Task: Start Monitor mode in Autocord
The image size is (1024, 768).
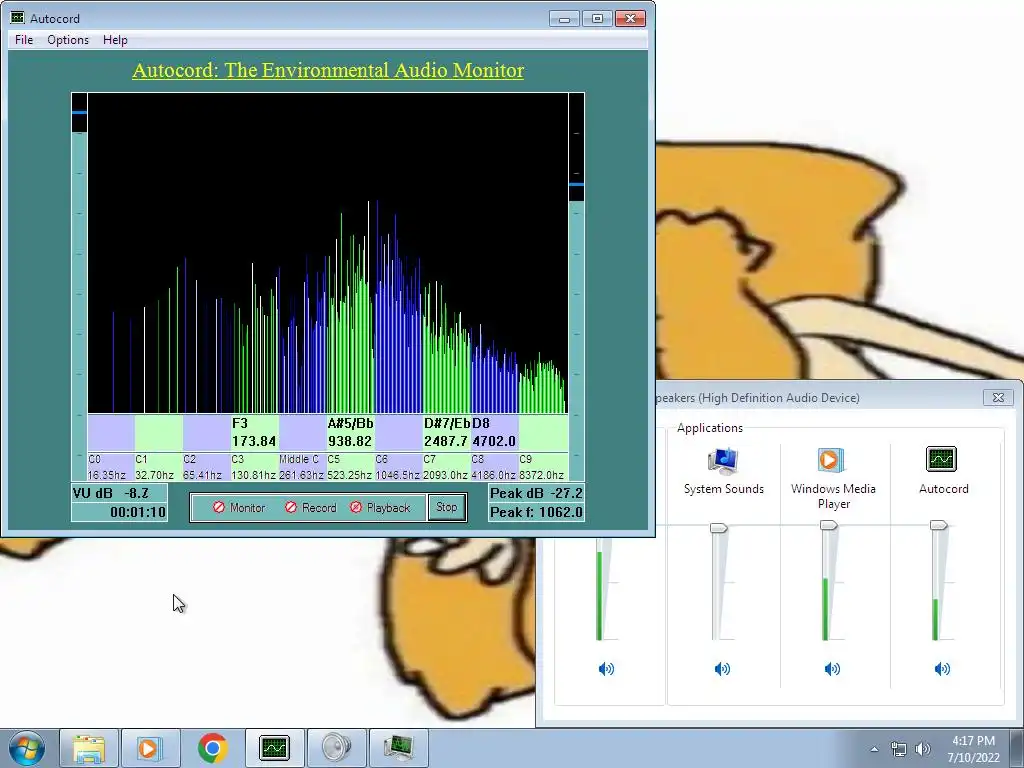Action: [x=239, y=507]
